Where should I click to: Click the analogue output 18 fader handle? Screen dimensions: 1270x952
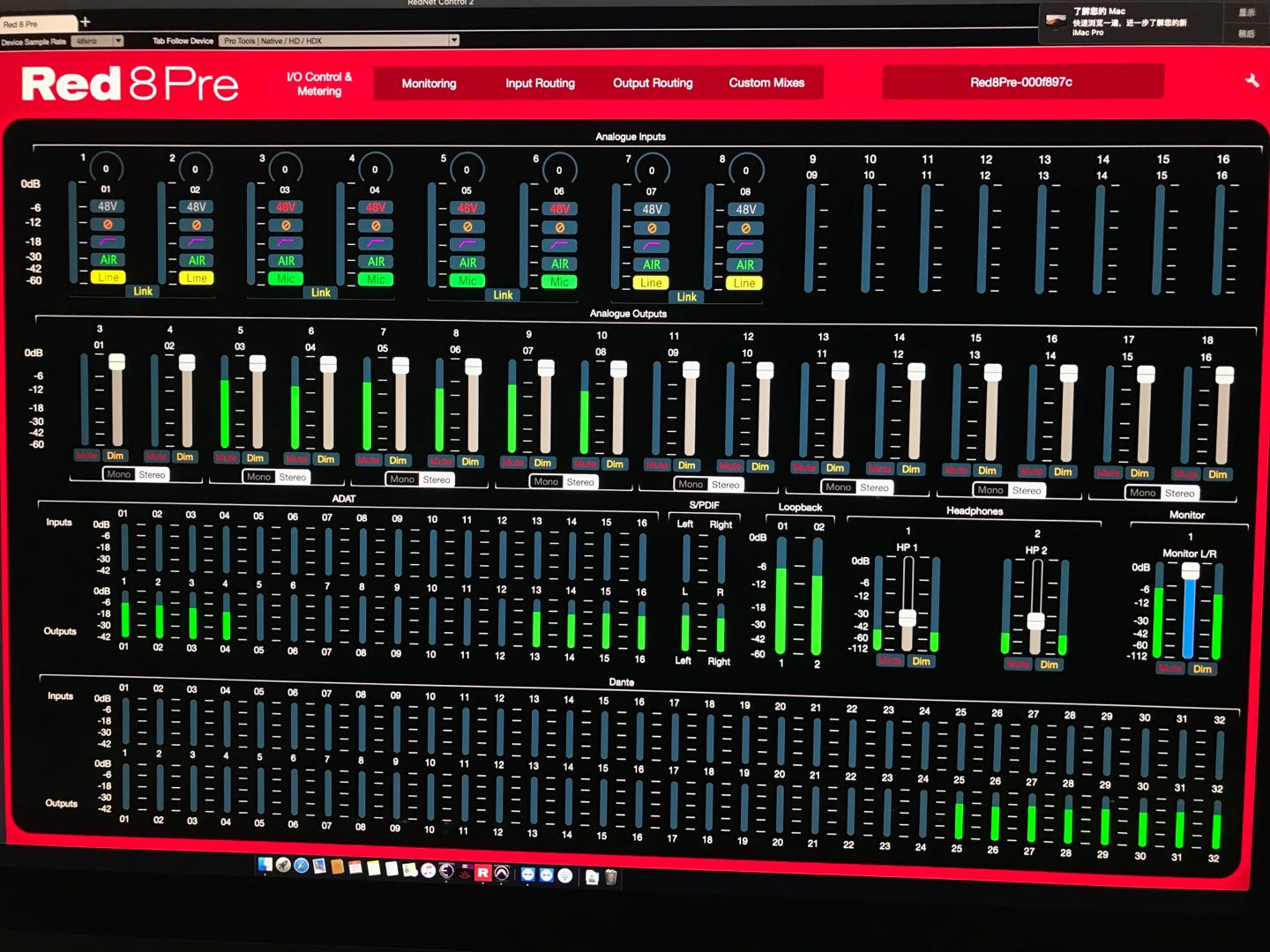pos(1224,376)
